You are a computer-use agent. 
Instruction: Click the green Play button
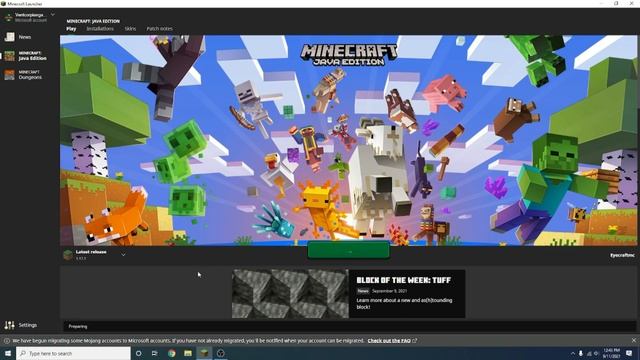coord(349,250)
